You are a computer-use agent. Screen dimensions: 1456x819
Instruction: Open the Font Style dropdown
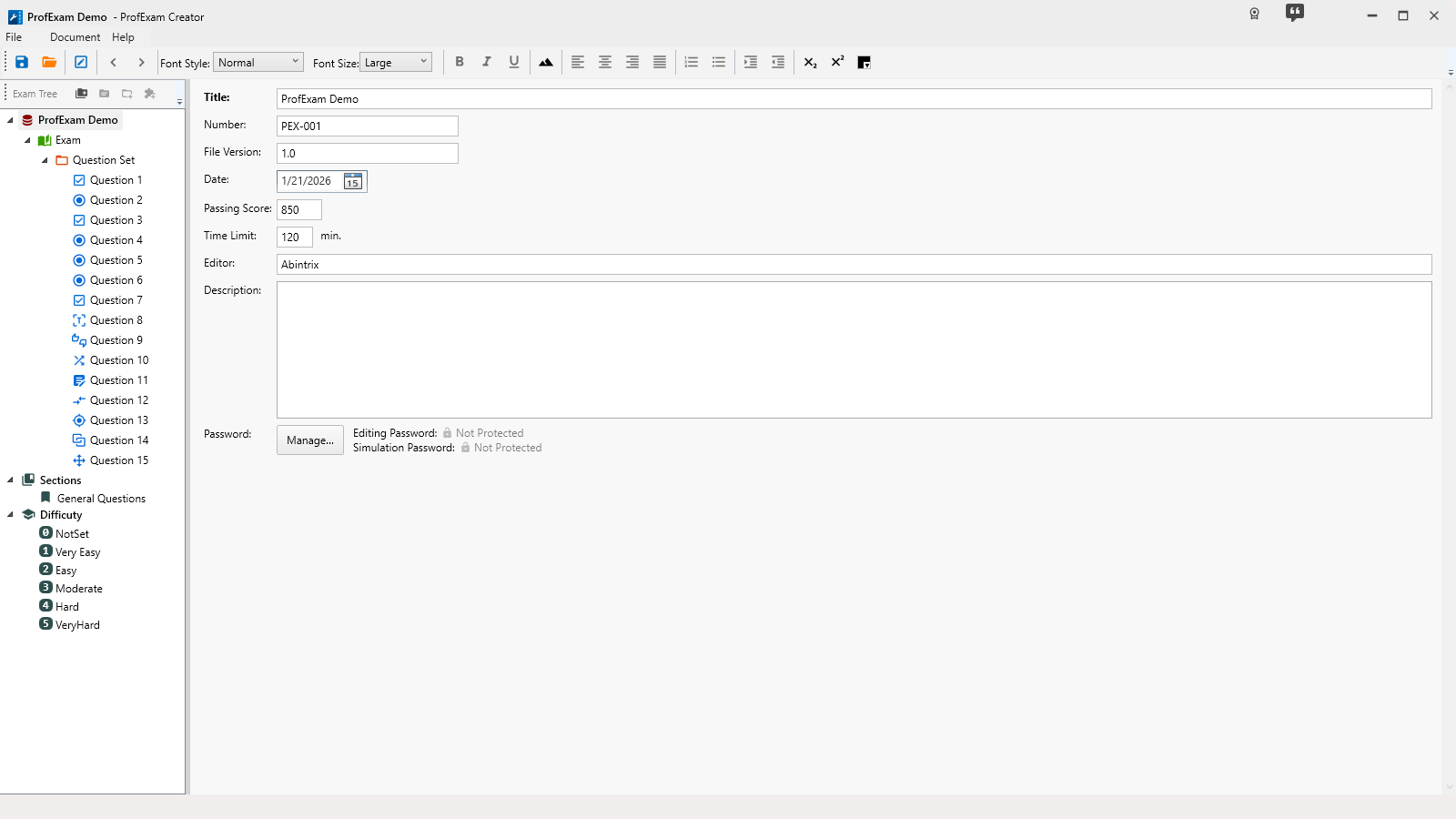258,62
